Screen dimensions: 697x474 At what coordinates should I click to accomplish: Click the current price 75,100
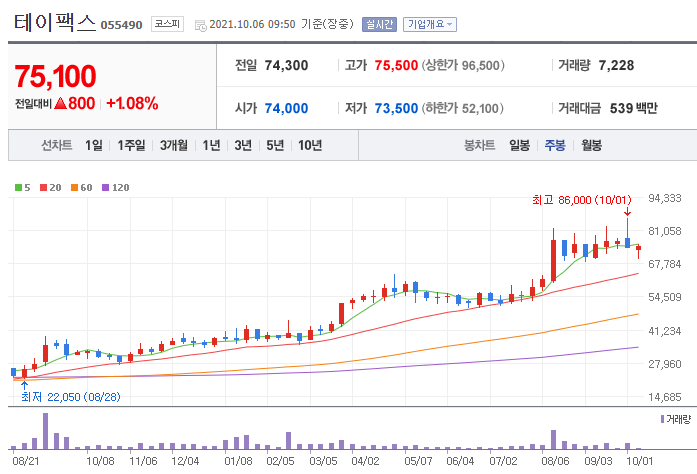click(x=55, y=76)
